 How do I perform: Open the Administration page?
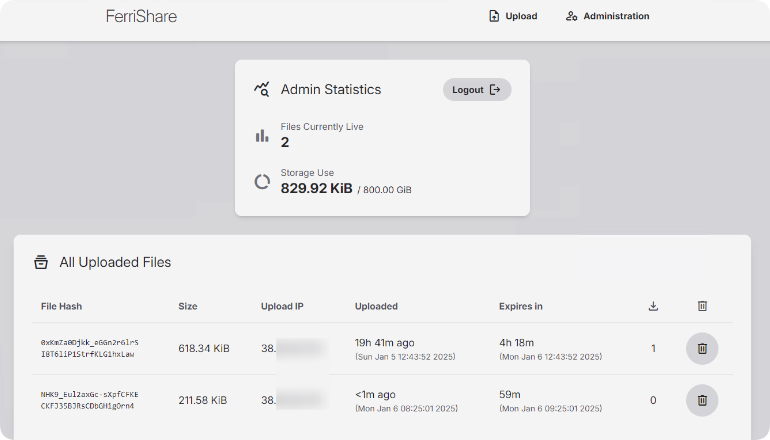pos(607,16)
